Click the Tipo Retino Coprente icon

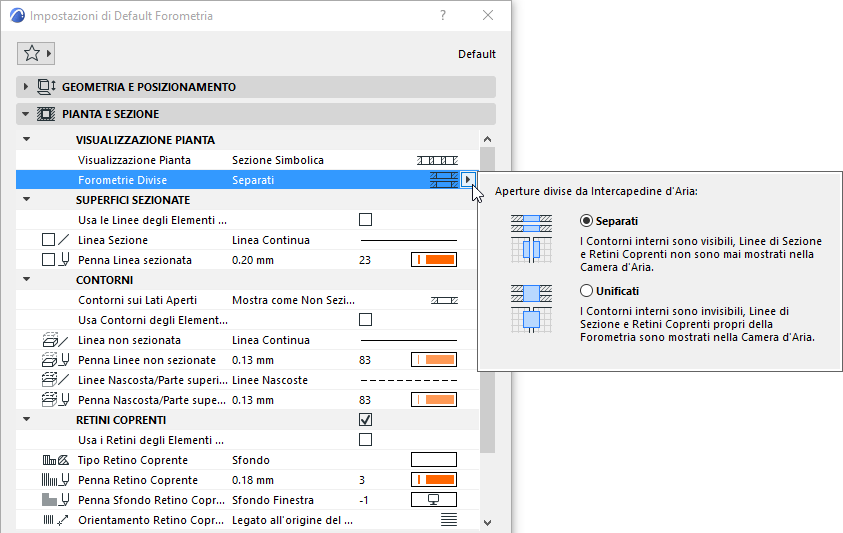click(56, 460)
